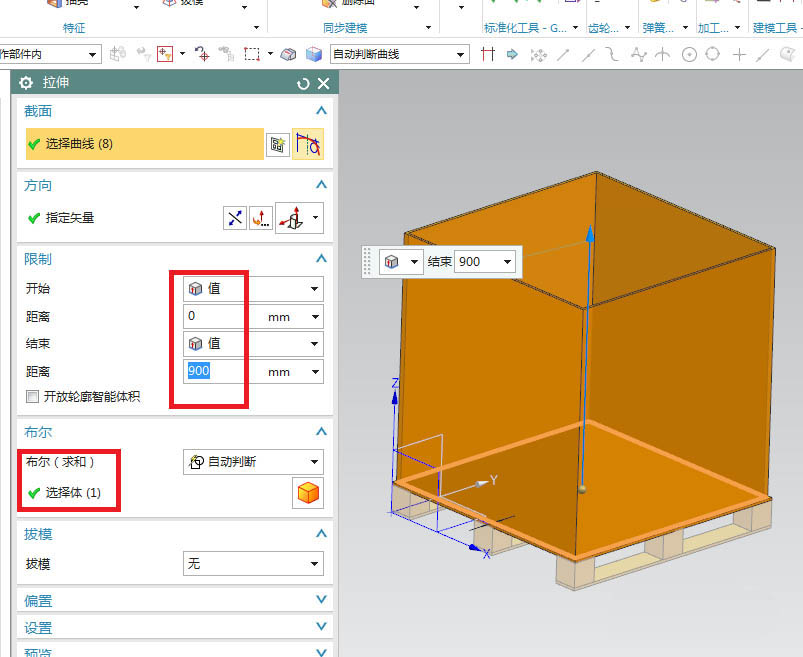Click the reset dialog icon in 拉伸 header

tap(304, 84)
